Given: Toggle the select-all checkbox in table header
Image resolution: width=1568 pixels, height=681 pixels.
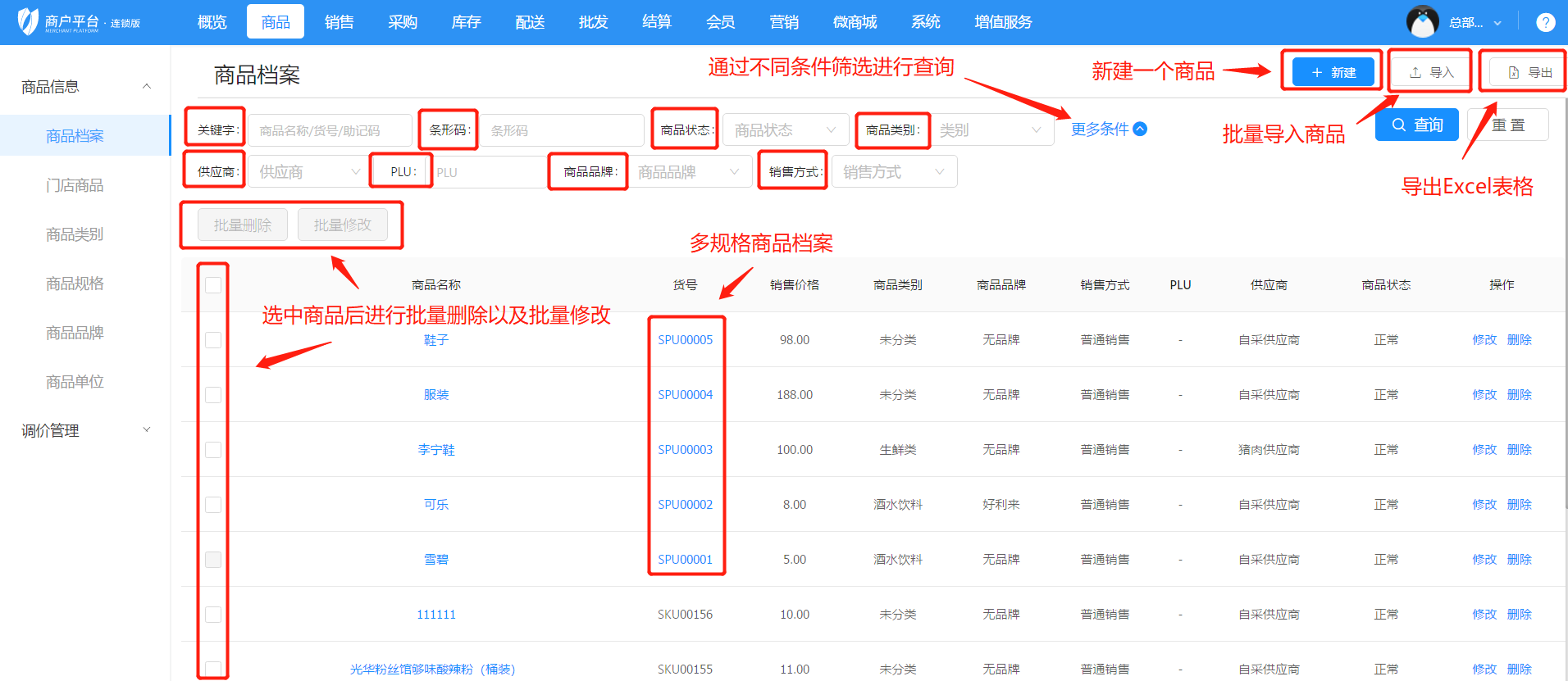Looking at the screenshot, I should 213,285.
